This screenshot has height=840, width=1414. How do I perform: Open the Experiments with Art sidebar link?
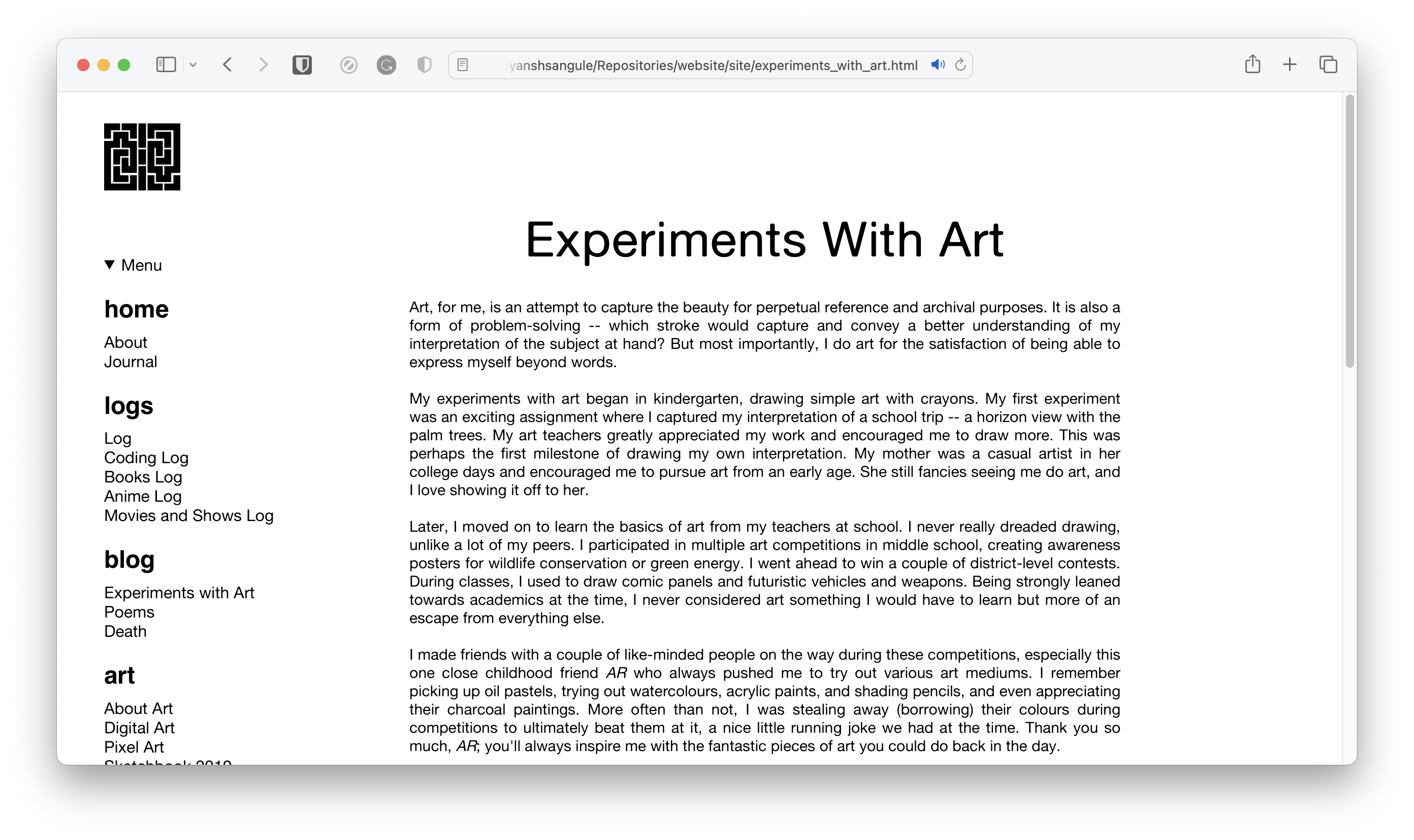pos(179,593)
